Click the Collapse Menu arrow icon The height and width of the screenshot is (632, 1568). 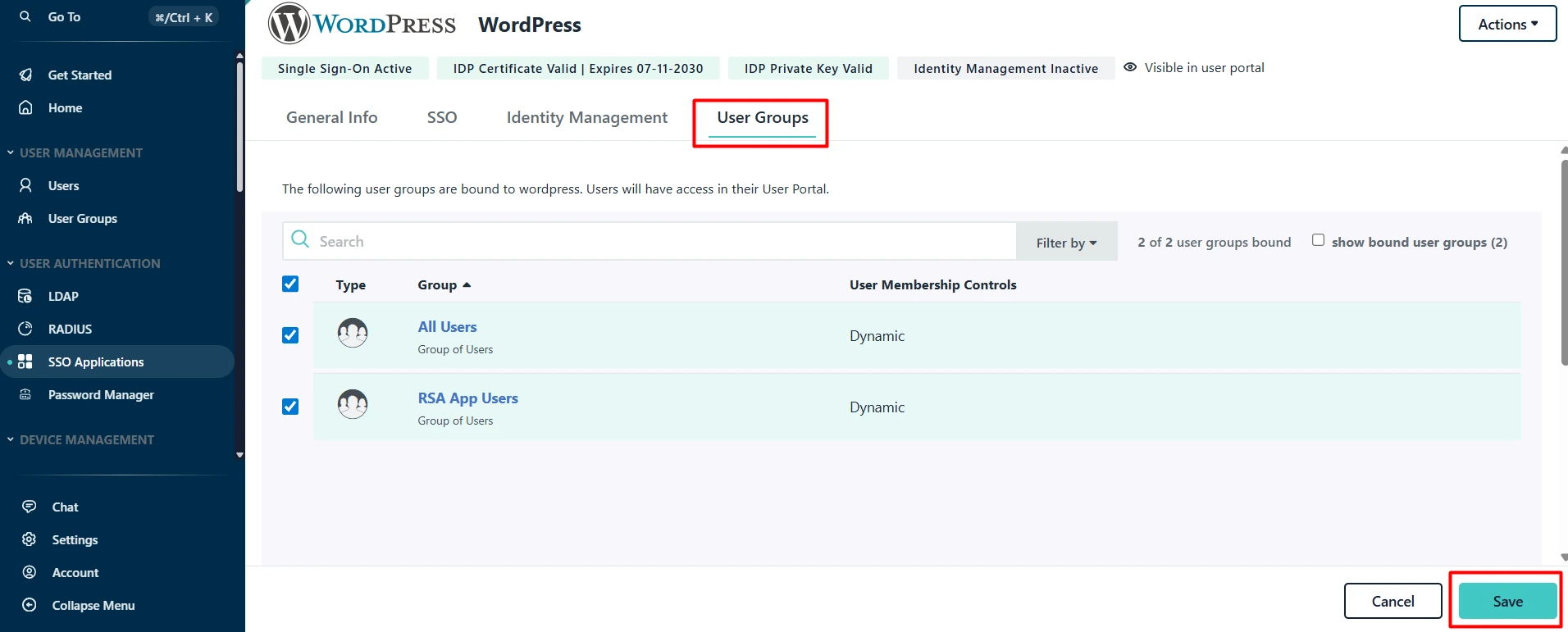30,605
